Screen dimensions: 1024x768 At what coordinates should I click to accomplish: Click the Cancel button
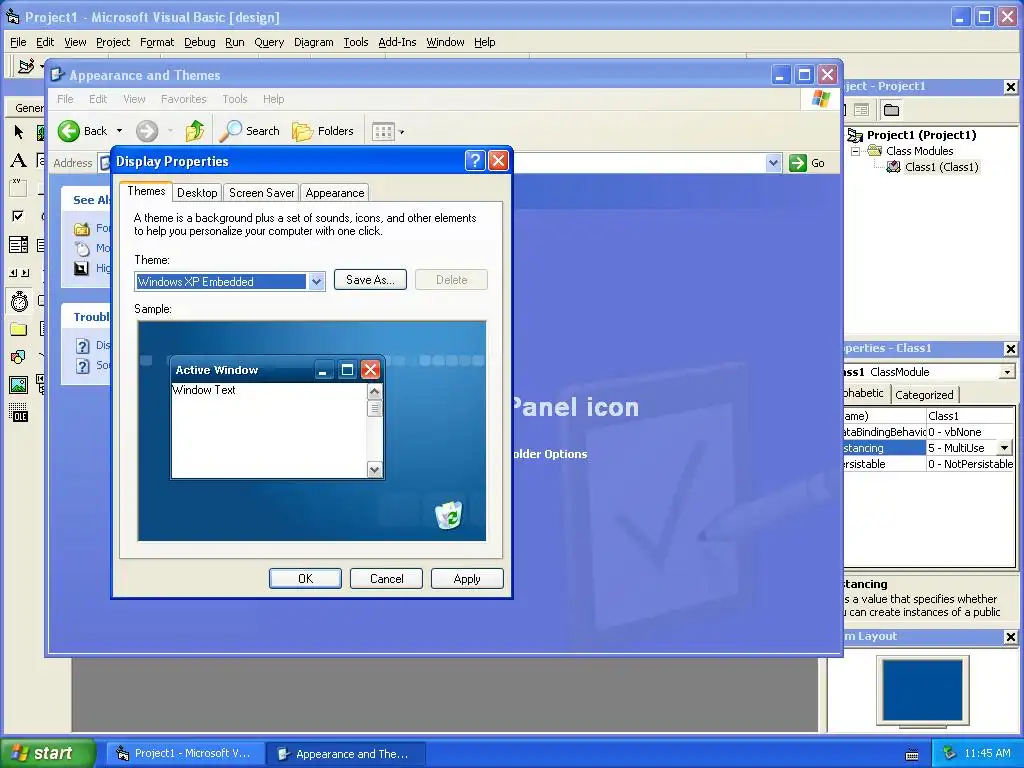(x=387, y=579)
